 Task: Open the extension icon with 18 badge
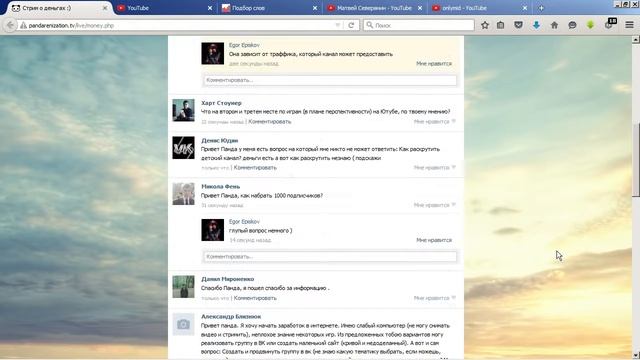610,24
